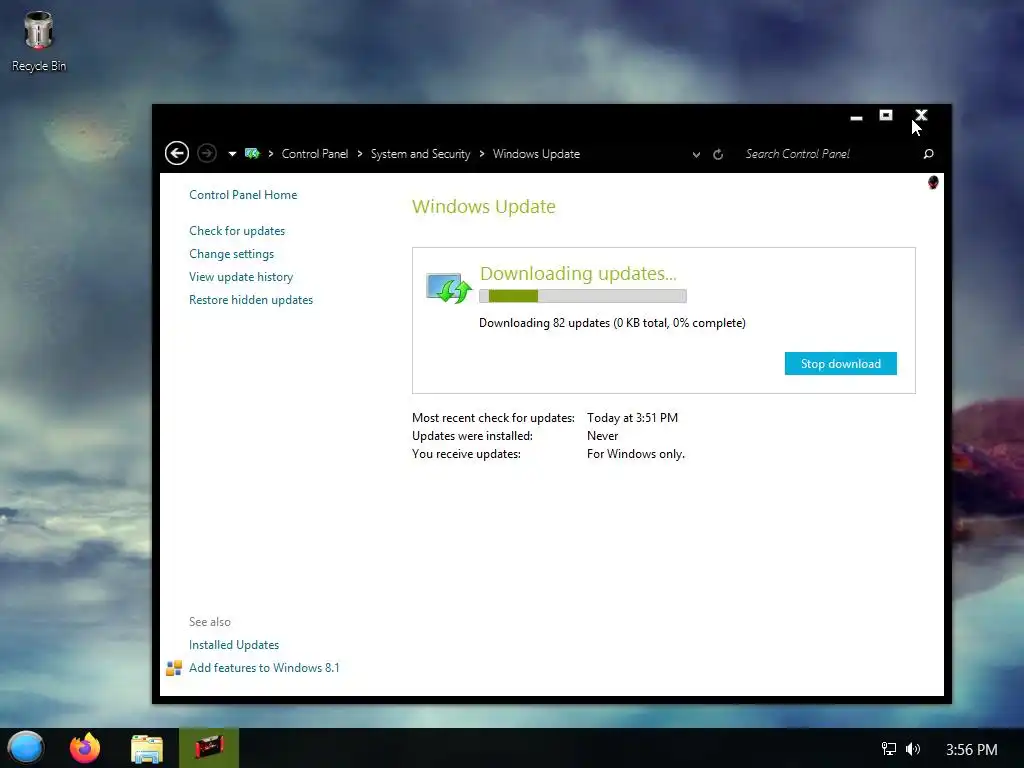
Task: Click the Control Panel address bar icon
Action: click(x=252, y=153)
